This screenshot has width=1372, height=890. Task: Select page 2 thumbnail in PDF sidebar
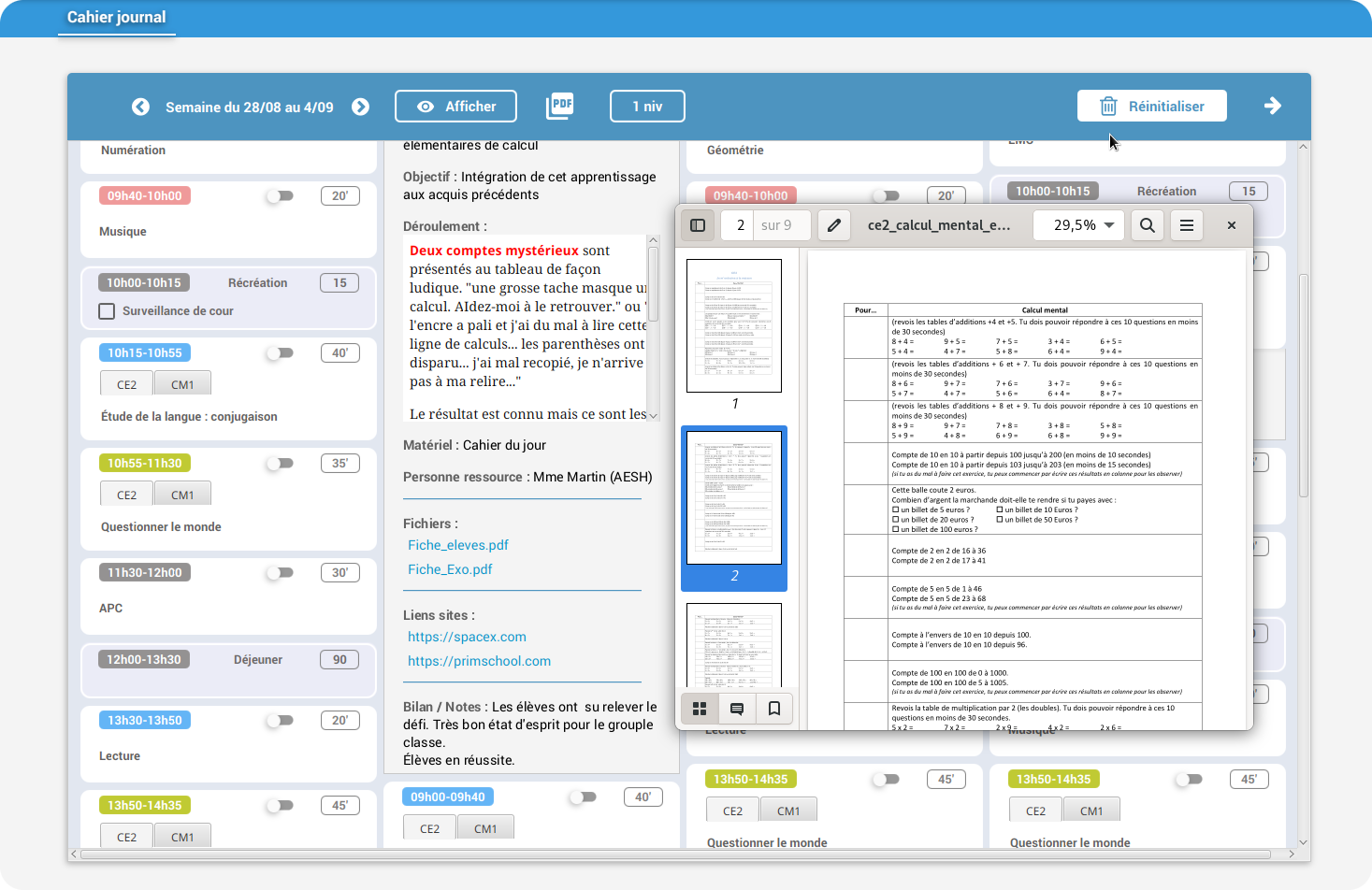[x=734, y=497]
